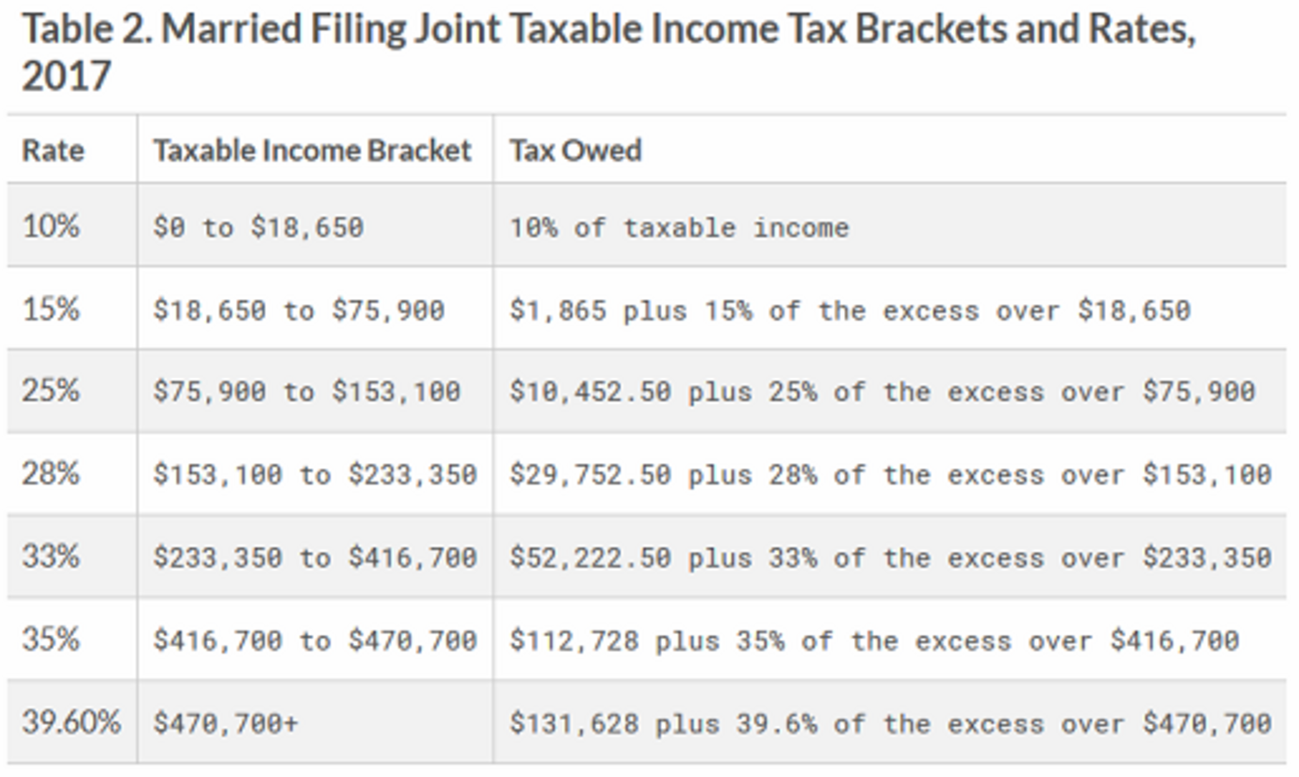Screen dimensions: 1299x777
Task: Select the 28% rate cell
Action: [51, 473]
